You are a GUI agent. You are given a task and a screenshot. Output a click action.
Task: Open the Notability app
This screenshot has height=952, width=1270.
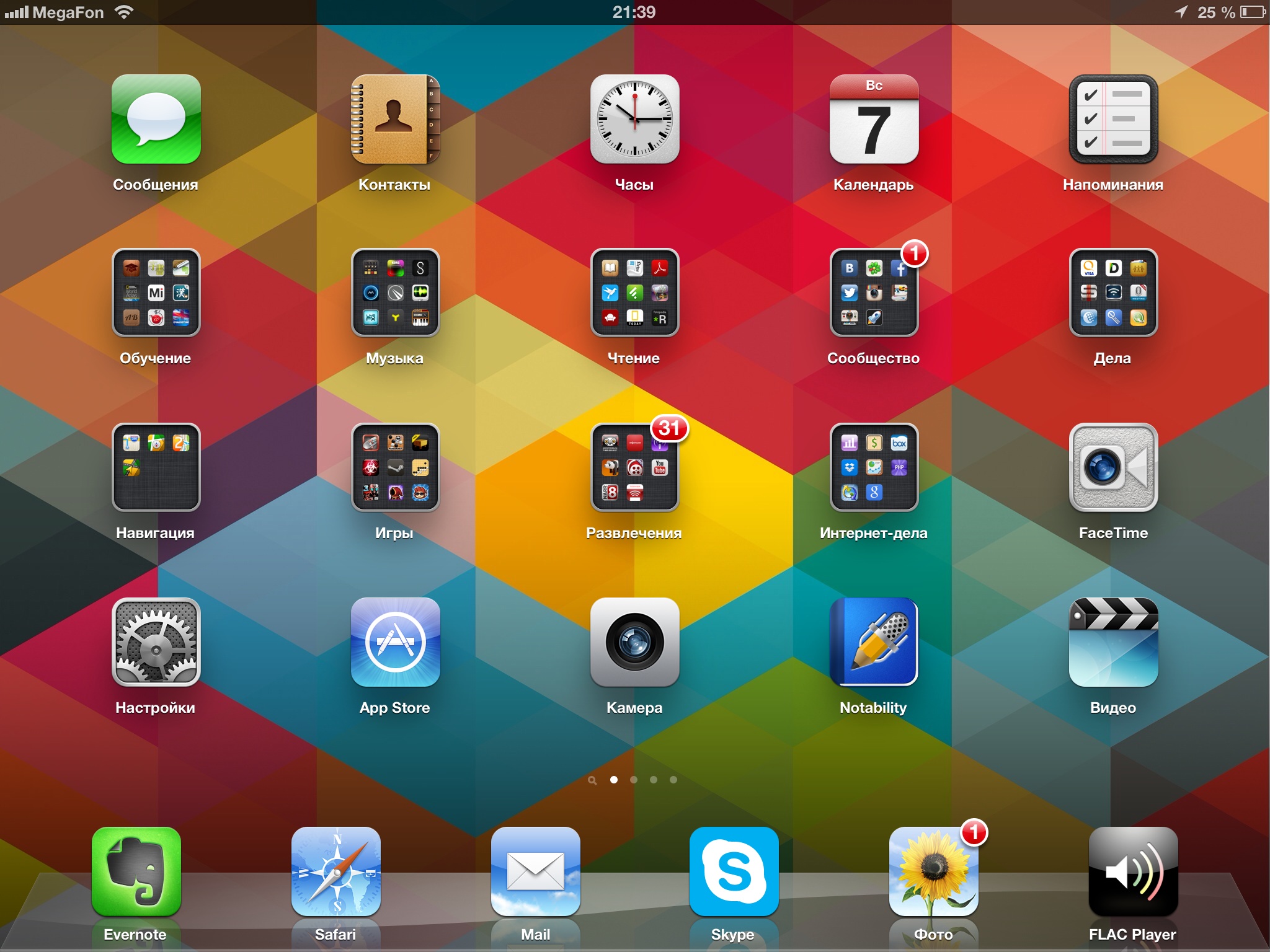[x=874, y=642]
